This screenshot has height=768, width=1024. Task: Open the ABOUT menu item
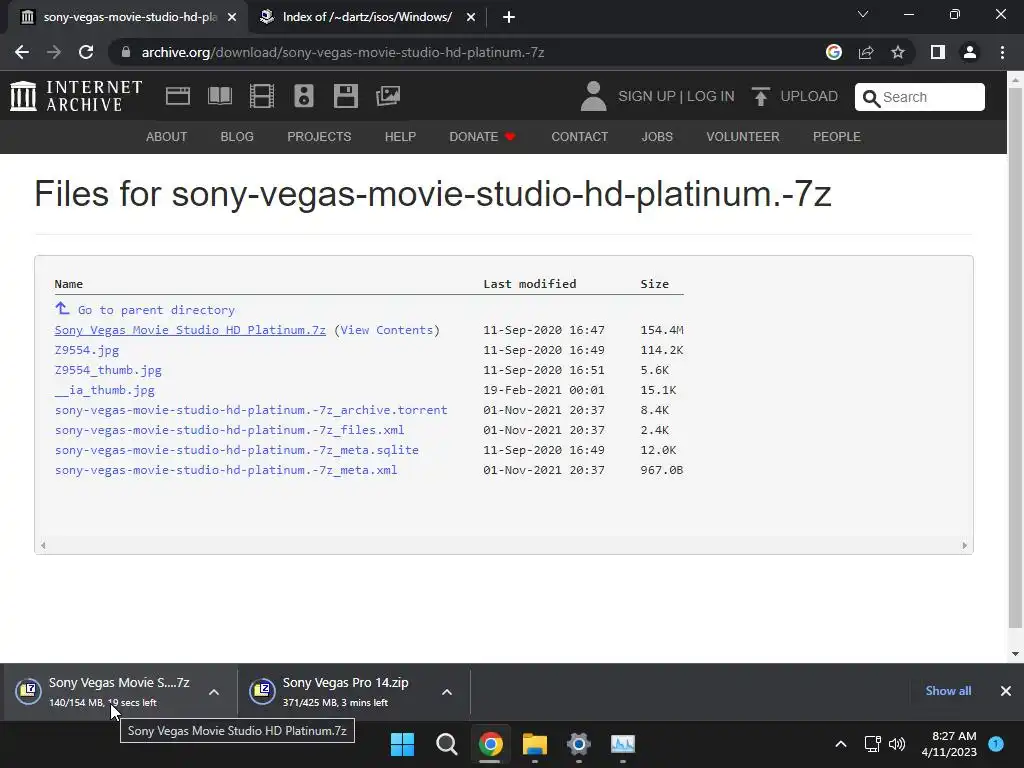tap(167, 136)
